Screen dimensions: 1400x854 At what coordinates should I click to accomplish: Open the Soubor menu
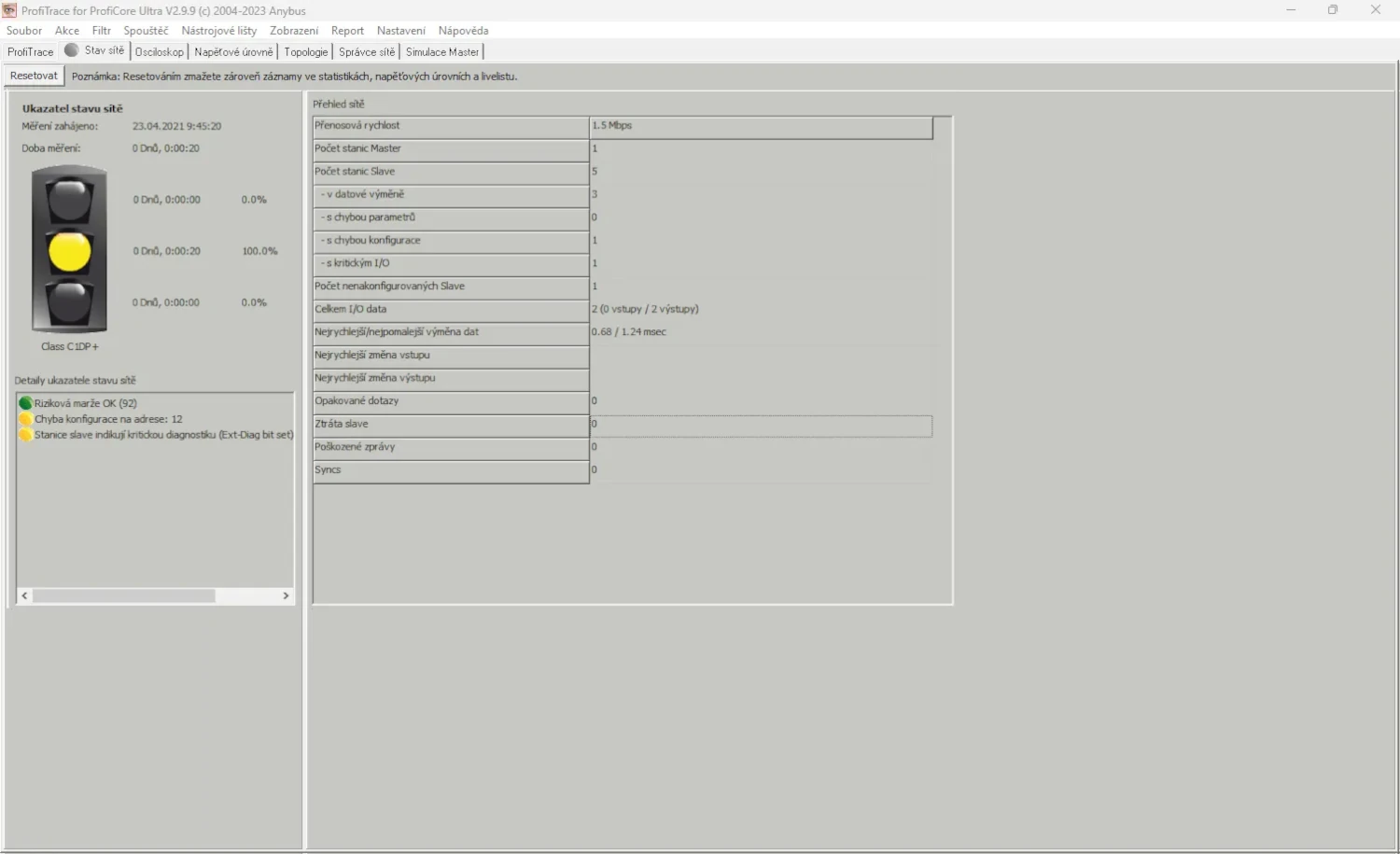tap(24, 31)
